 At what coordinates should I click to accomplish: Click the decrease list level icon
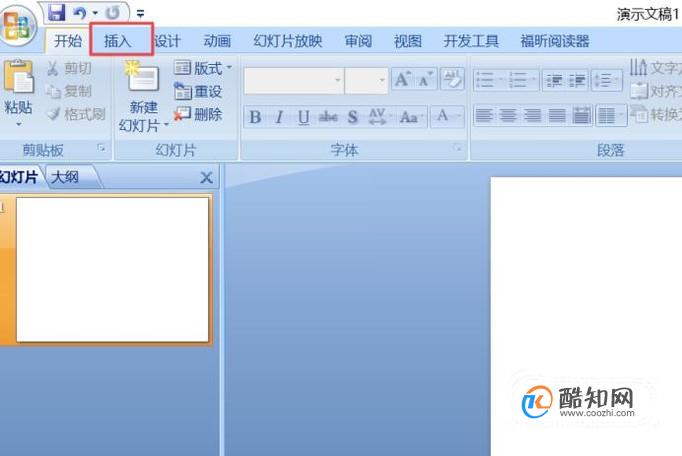tap(554, 80)
